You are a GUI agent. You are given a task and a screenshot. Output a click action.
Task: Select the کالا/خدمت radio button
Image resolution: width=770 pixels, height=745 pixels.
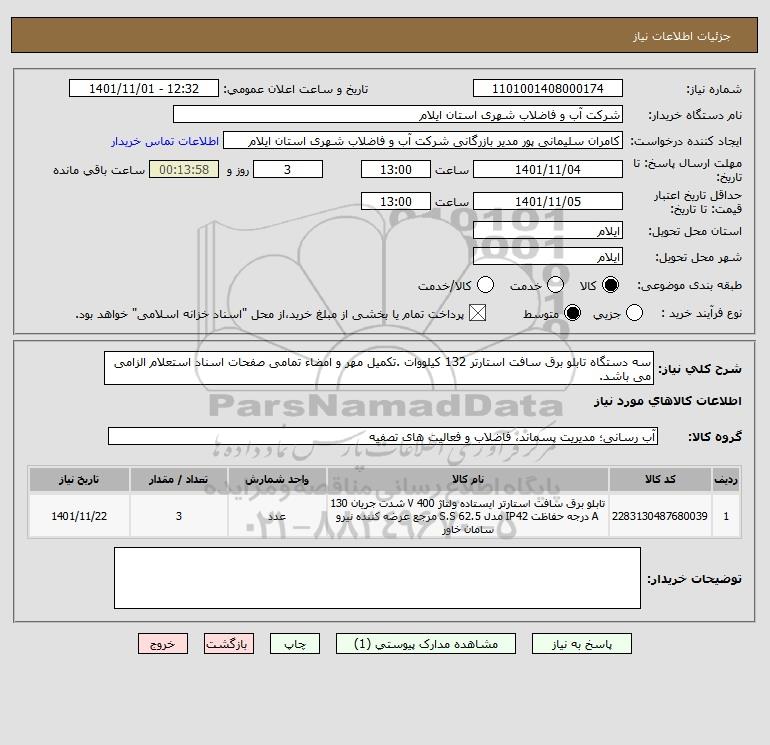(486, 285)
